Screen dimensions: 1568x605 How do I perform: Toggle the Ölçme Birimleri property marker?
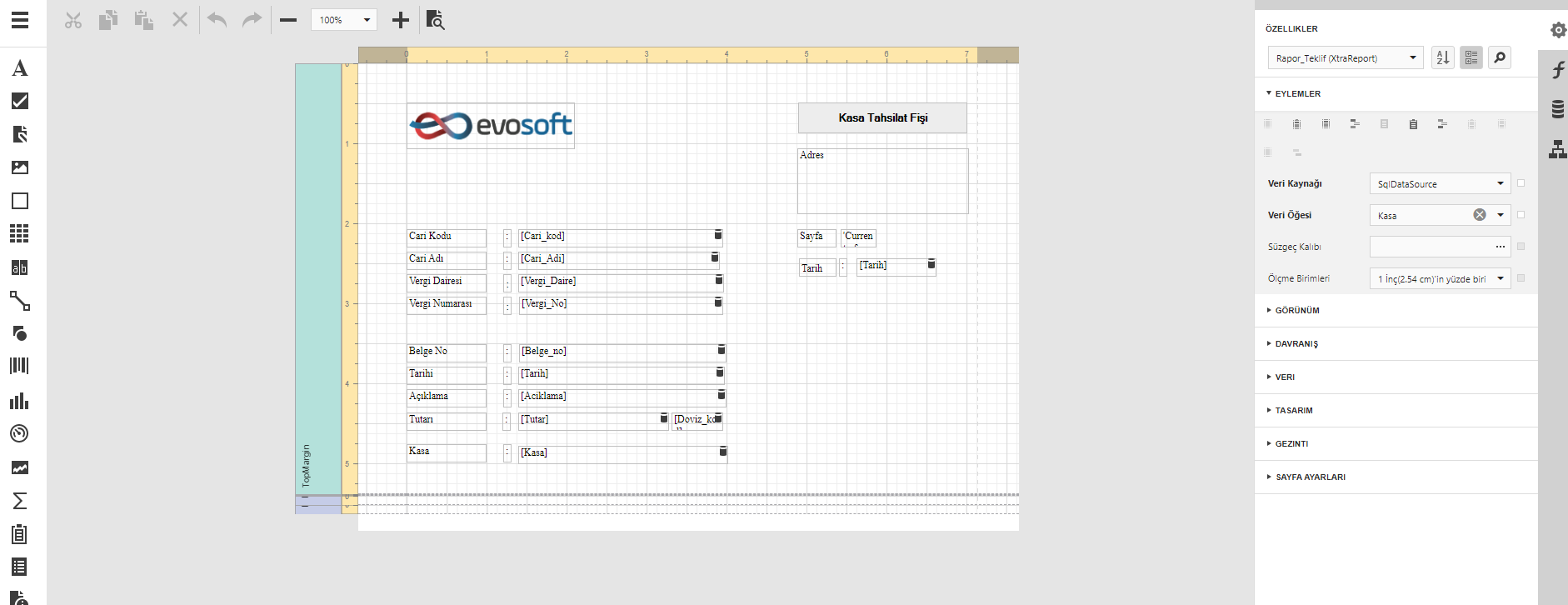[1521, 278]
